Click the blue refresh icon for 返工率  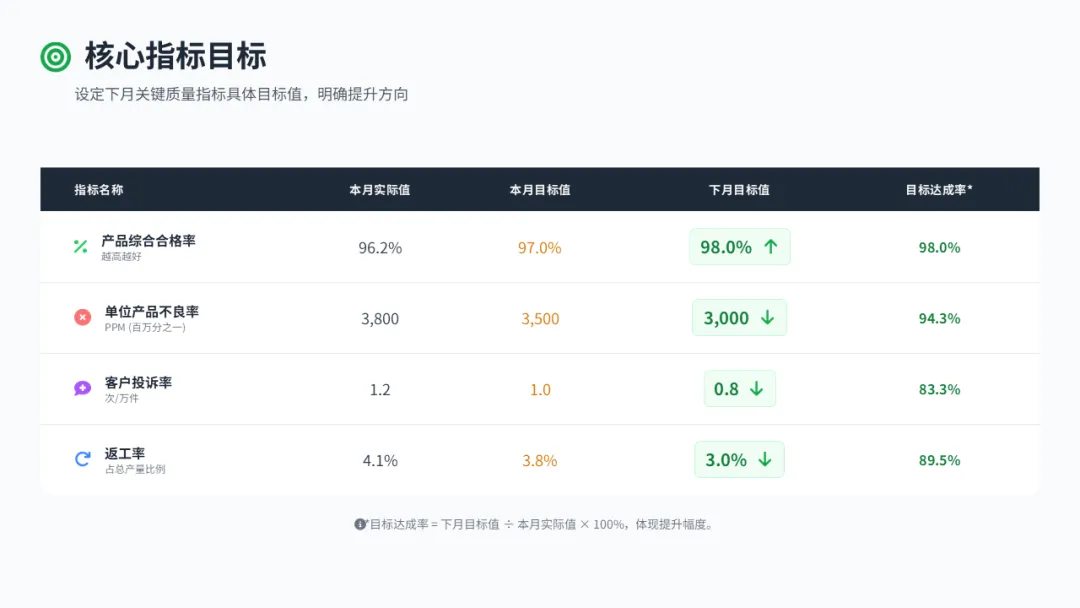coord(83,459)
